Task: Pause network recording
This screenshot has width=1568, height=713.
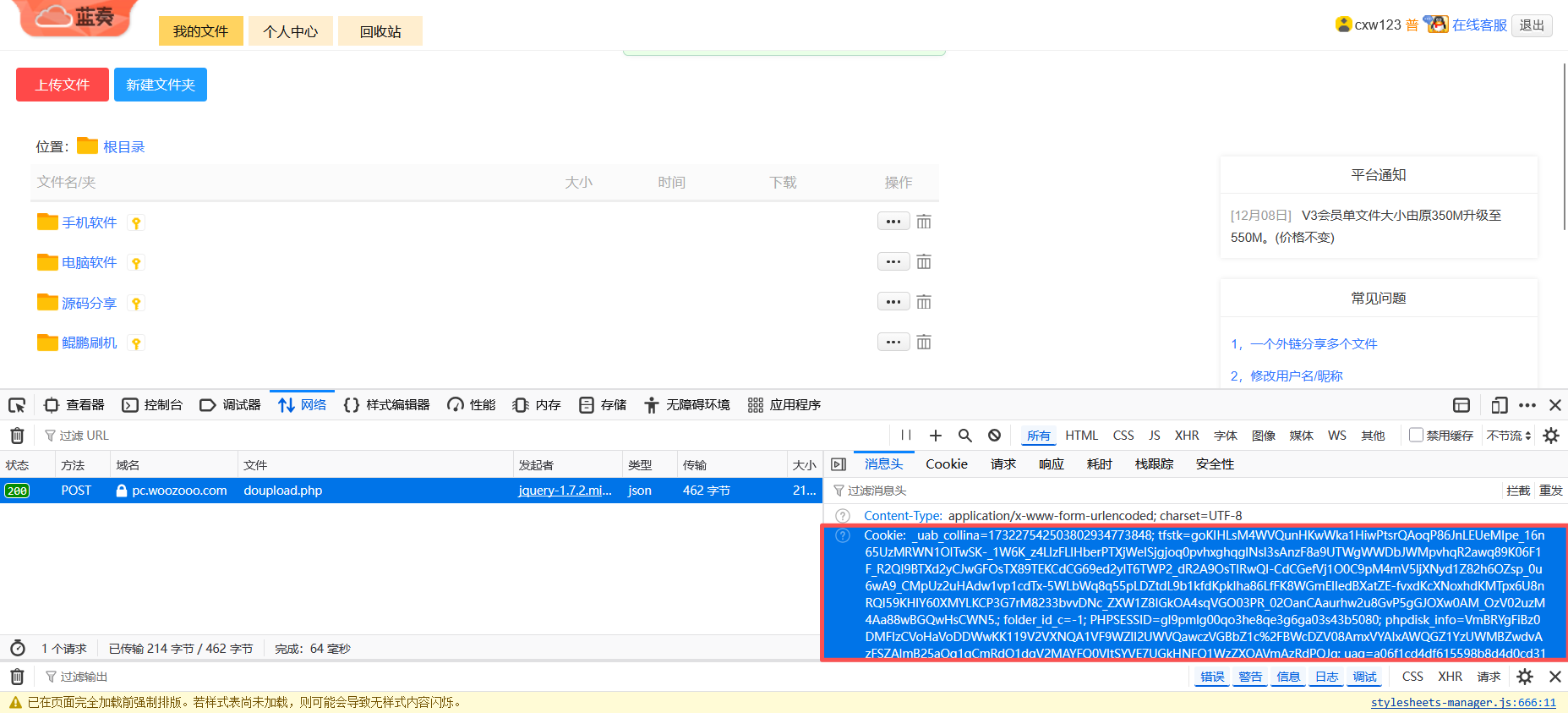Action: click(x=906, y=436)
